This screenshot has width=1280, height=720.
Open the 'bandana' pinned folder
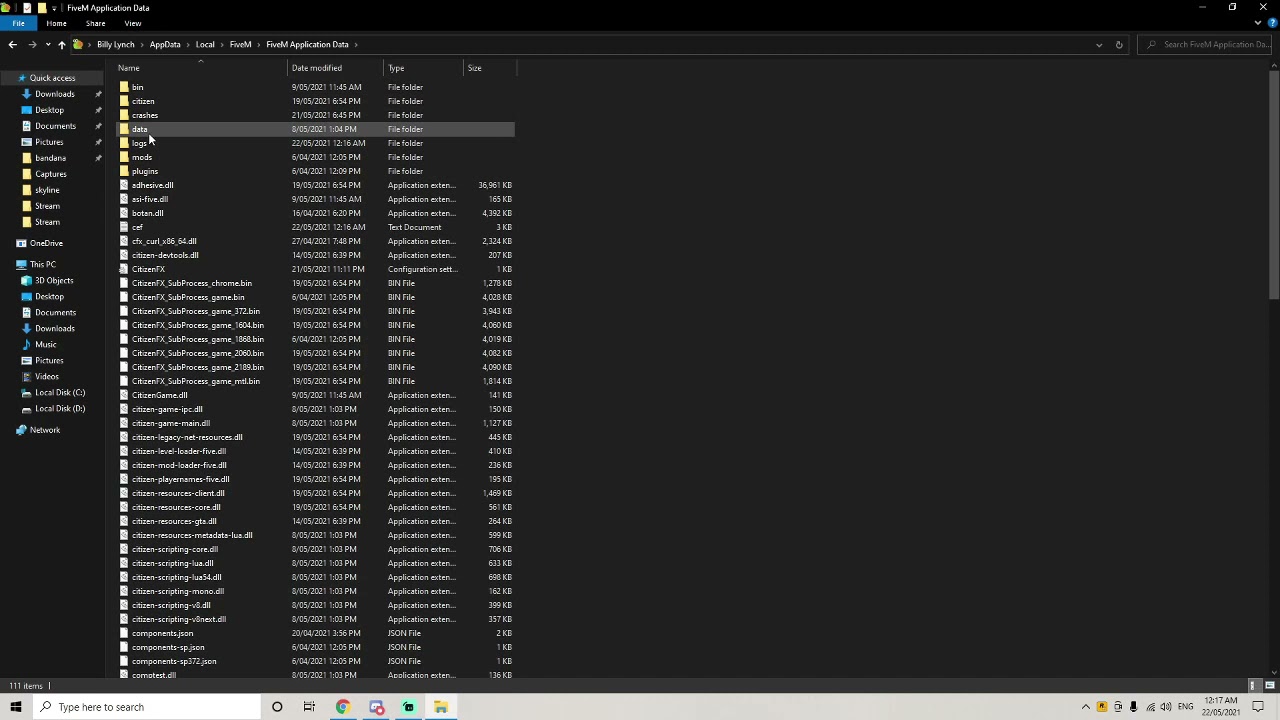(50, 158)
